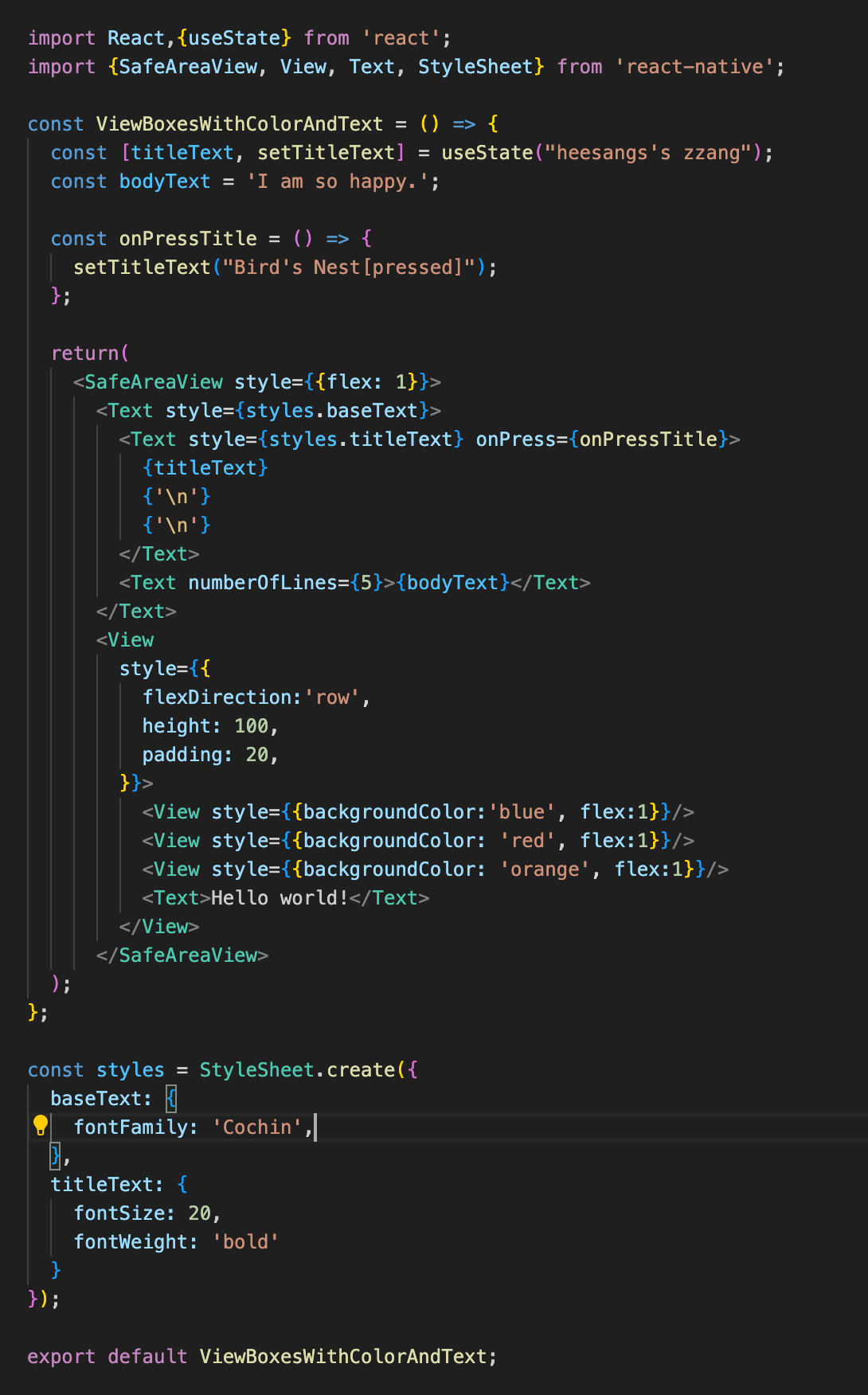
Task: Click StyleSheet.create in the styles declaration
Action: click(297, 1070)
